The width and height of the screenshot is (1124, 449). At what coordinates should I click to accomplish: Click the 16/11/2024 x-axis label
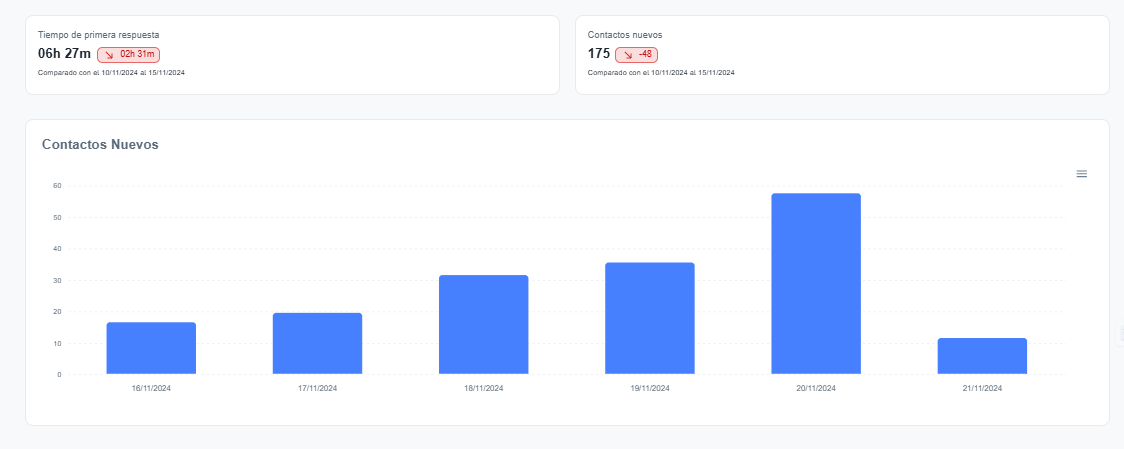[151, 387]
